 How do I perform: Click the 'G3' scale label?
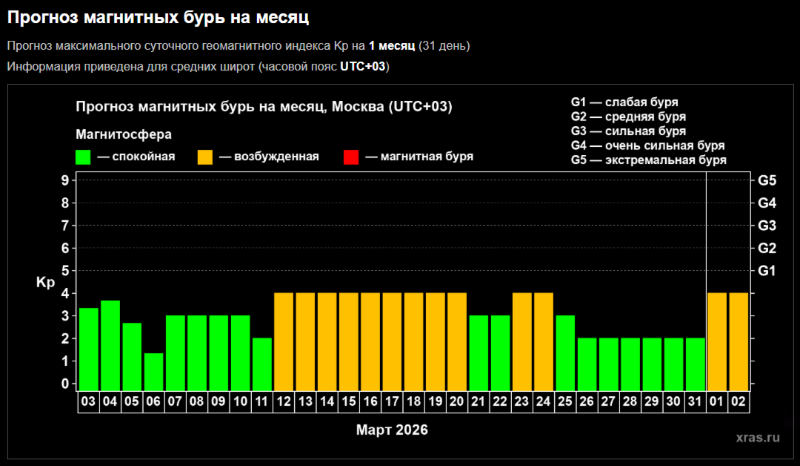[767, 225]
